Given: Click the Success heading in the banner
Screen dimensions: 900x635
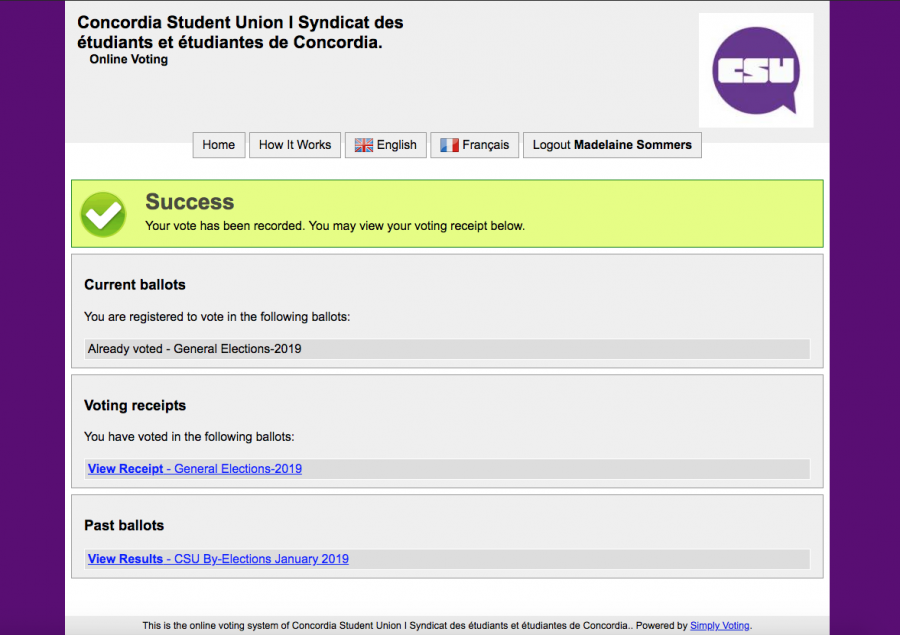Looking at the screenshot, I should pyautogui.click(x=190, y=202).
